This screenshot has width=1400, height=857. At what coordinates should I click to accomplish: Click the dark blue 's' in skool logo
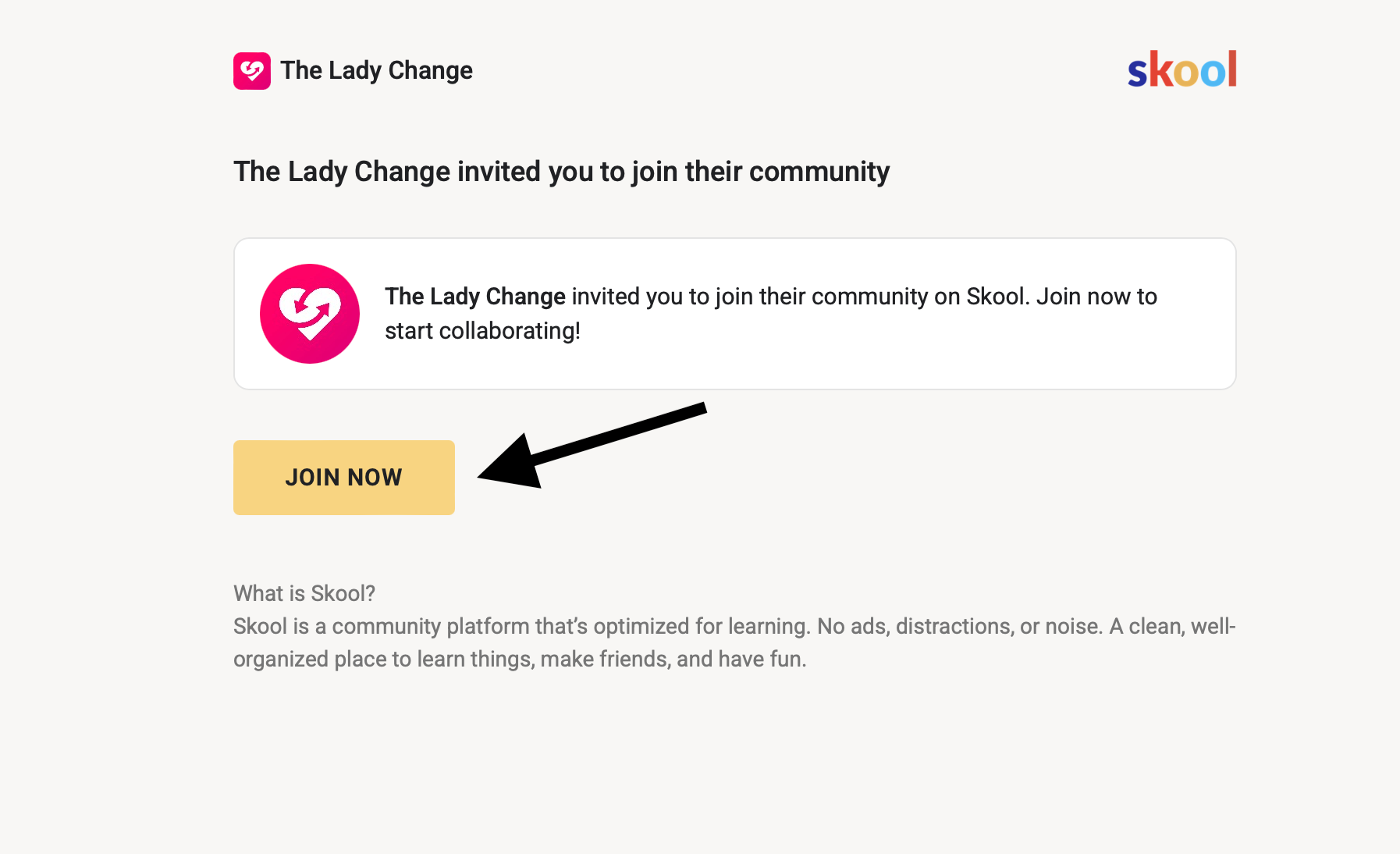[x=1138, y=73]
